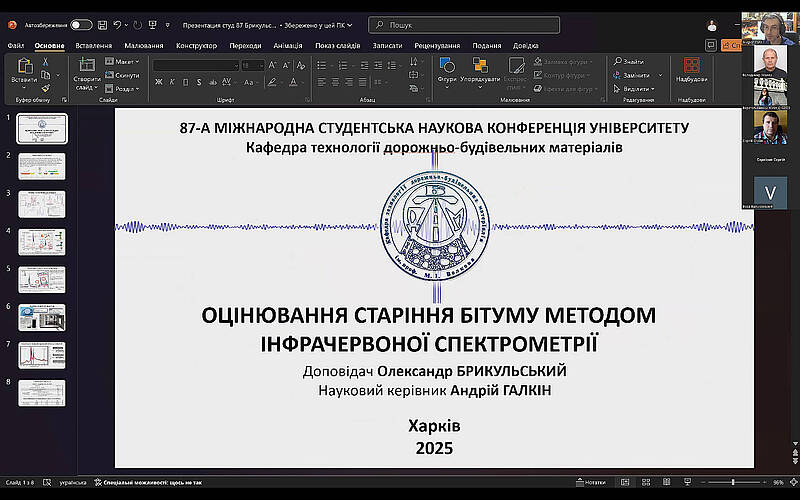Toggle align text left
The image size is (800, 500).
click(x=321, y=82)
